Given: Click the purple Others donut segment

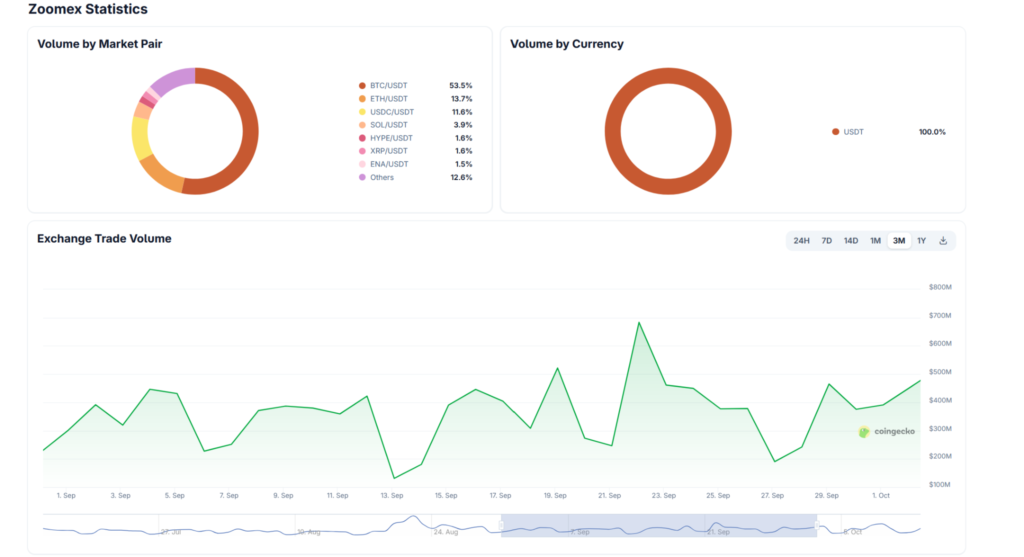Looking at the screenshot, I should tap(174, 80).
